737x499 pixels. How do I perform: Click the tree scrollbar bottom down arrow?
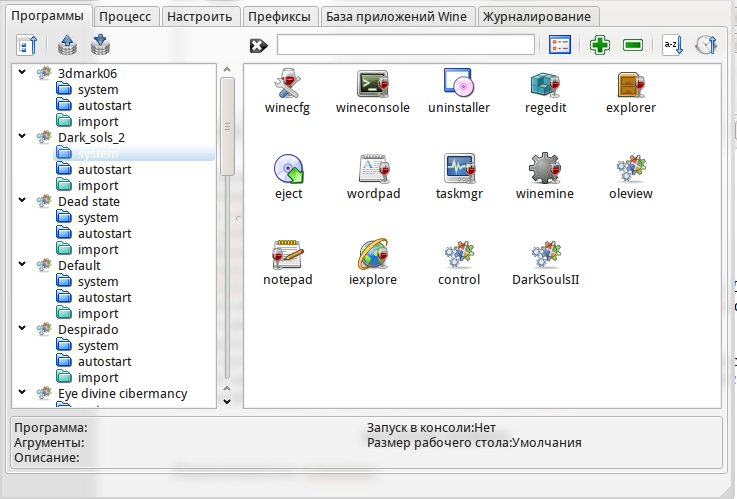[227, 401]
